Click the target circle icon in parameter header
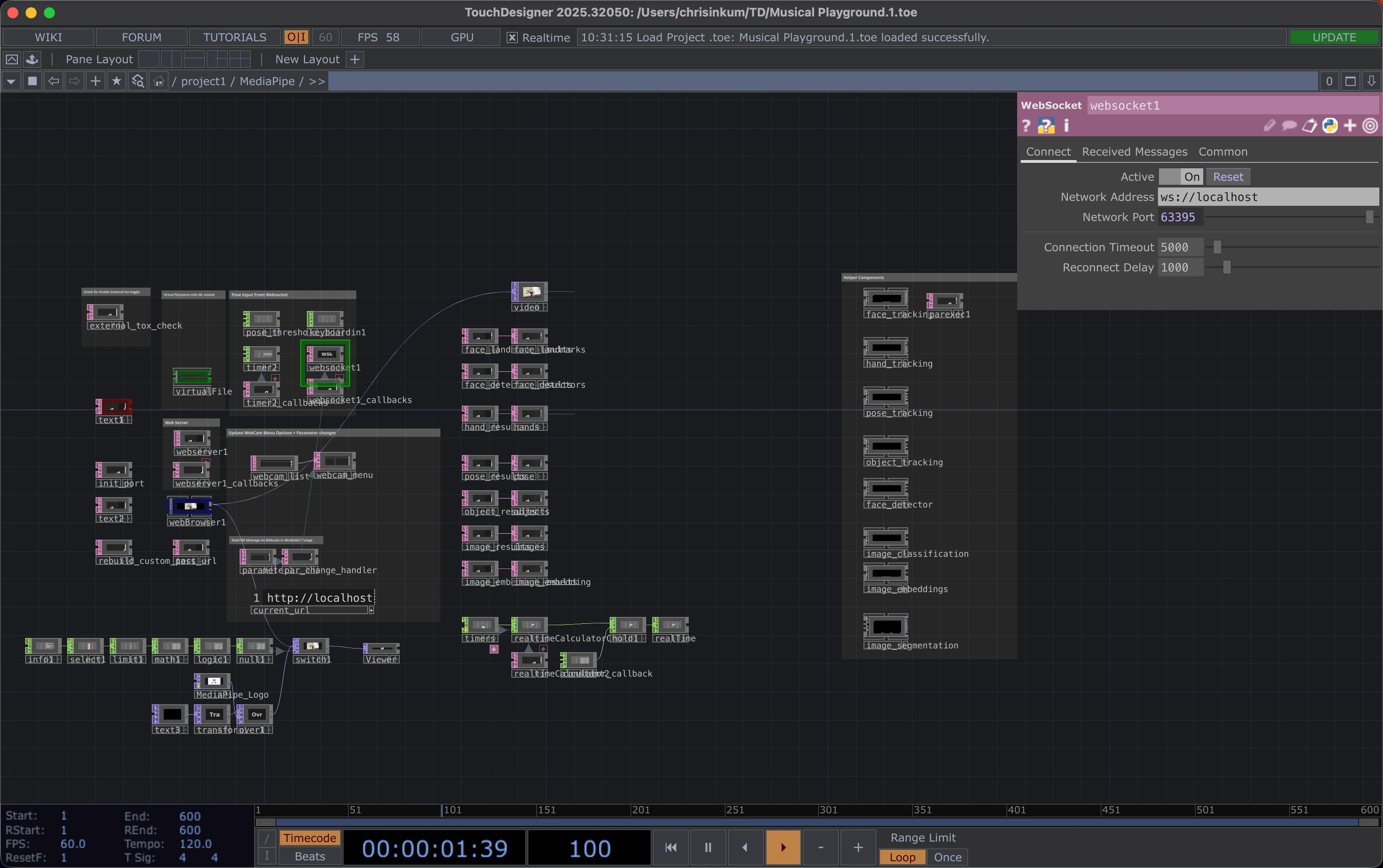The image size is (1383, 868). click(1370, 125)
